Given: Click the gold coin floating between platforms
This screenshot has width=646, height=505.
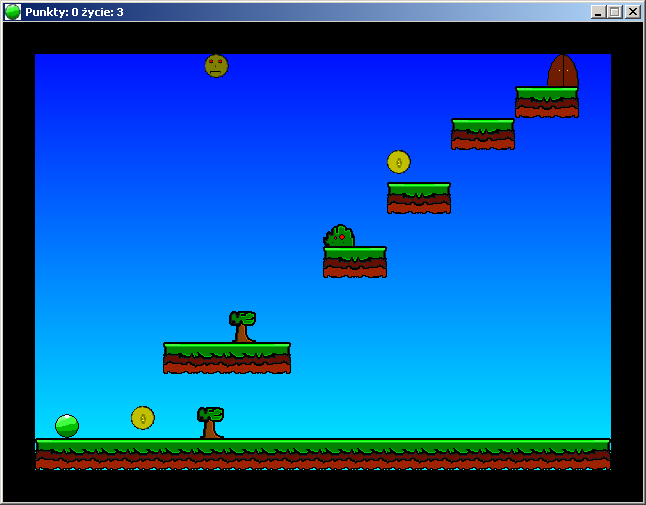Looking at the screenshot, I should [x=399, y=162].
